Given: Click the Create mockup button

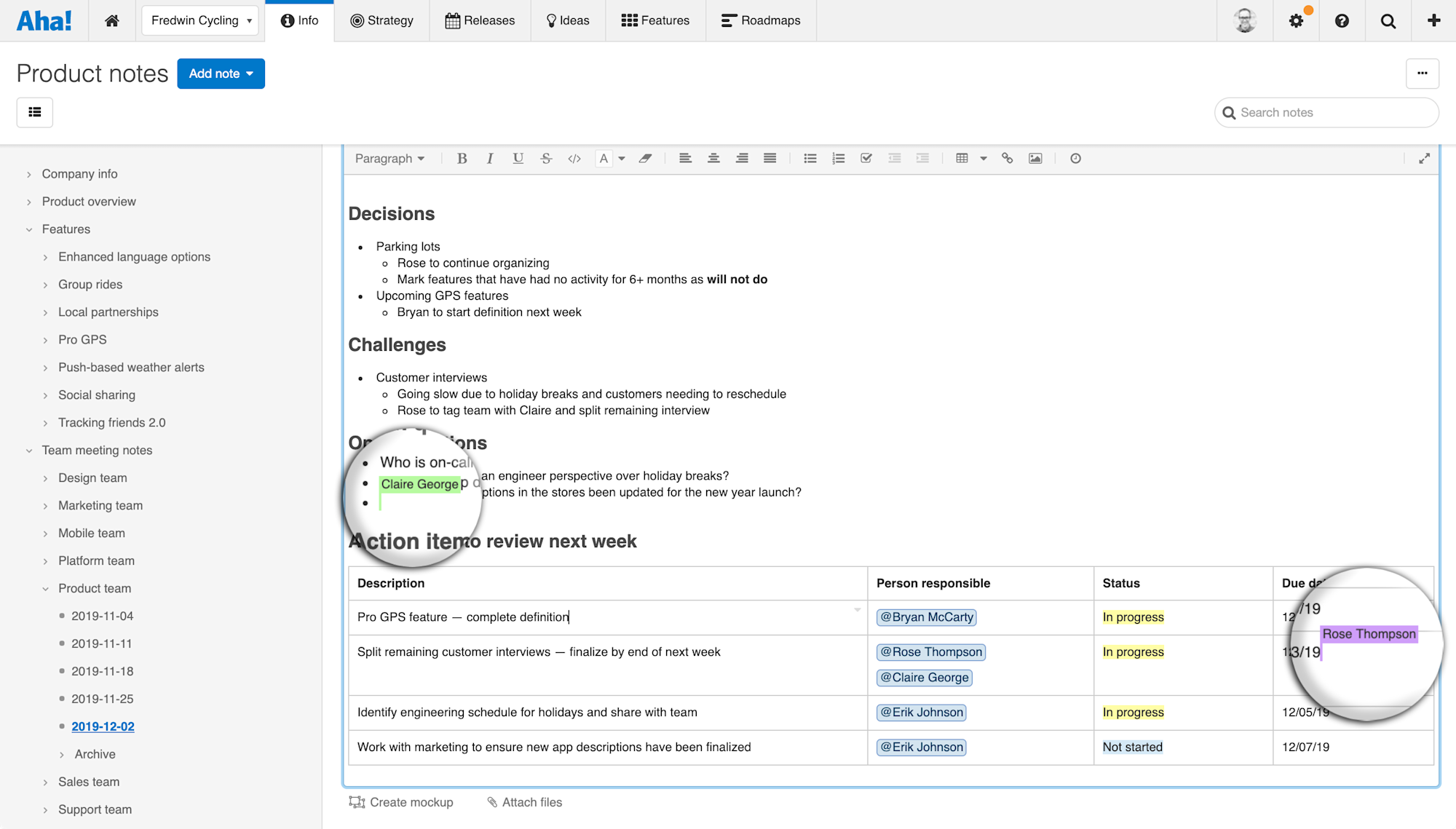Looking at the screenshot, I should [x=401, y=802].
